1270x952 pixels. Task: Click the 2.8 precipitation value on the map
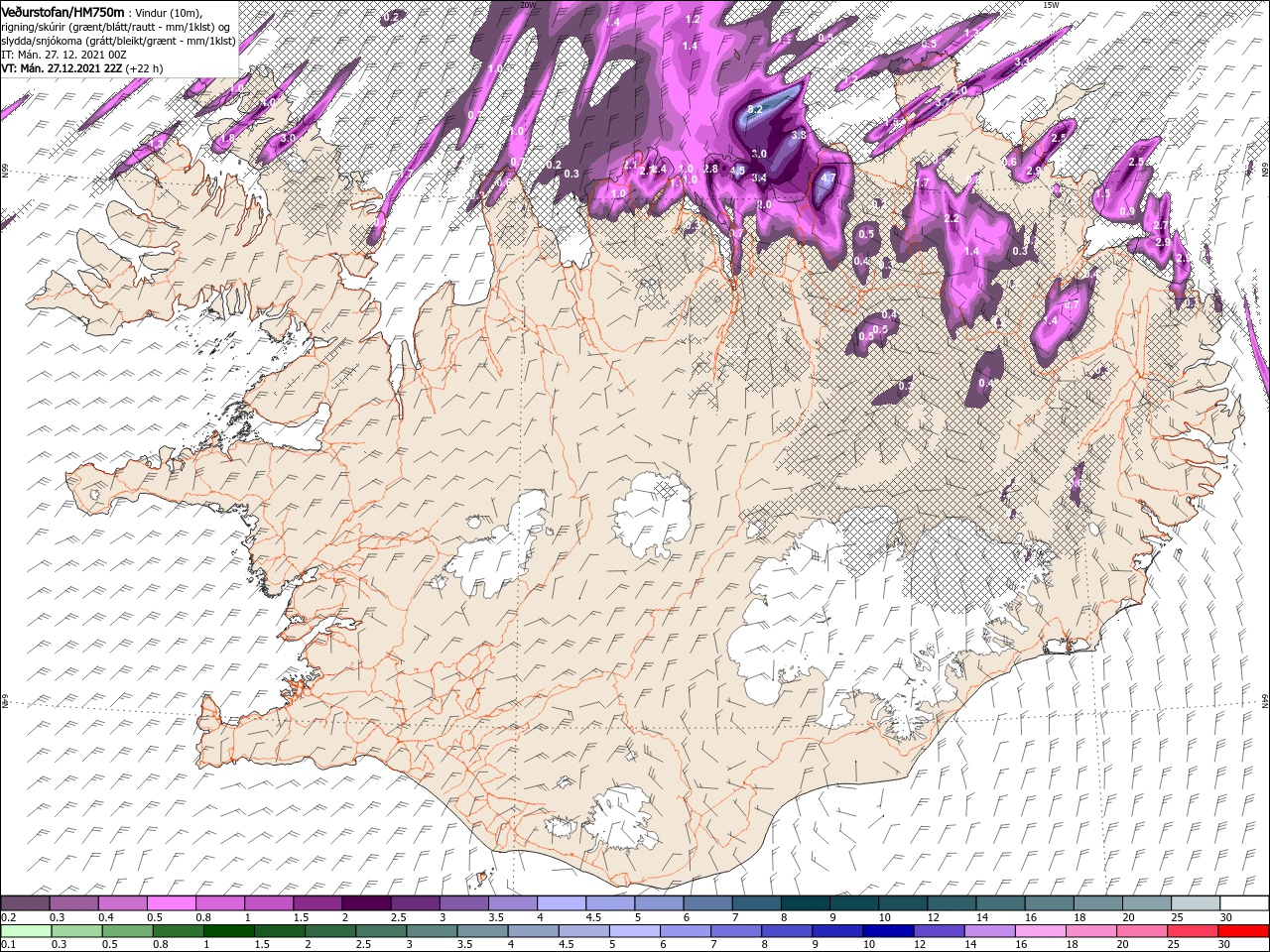[x=710, y=170]
